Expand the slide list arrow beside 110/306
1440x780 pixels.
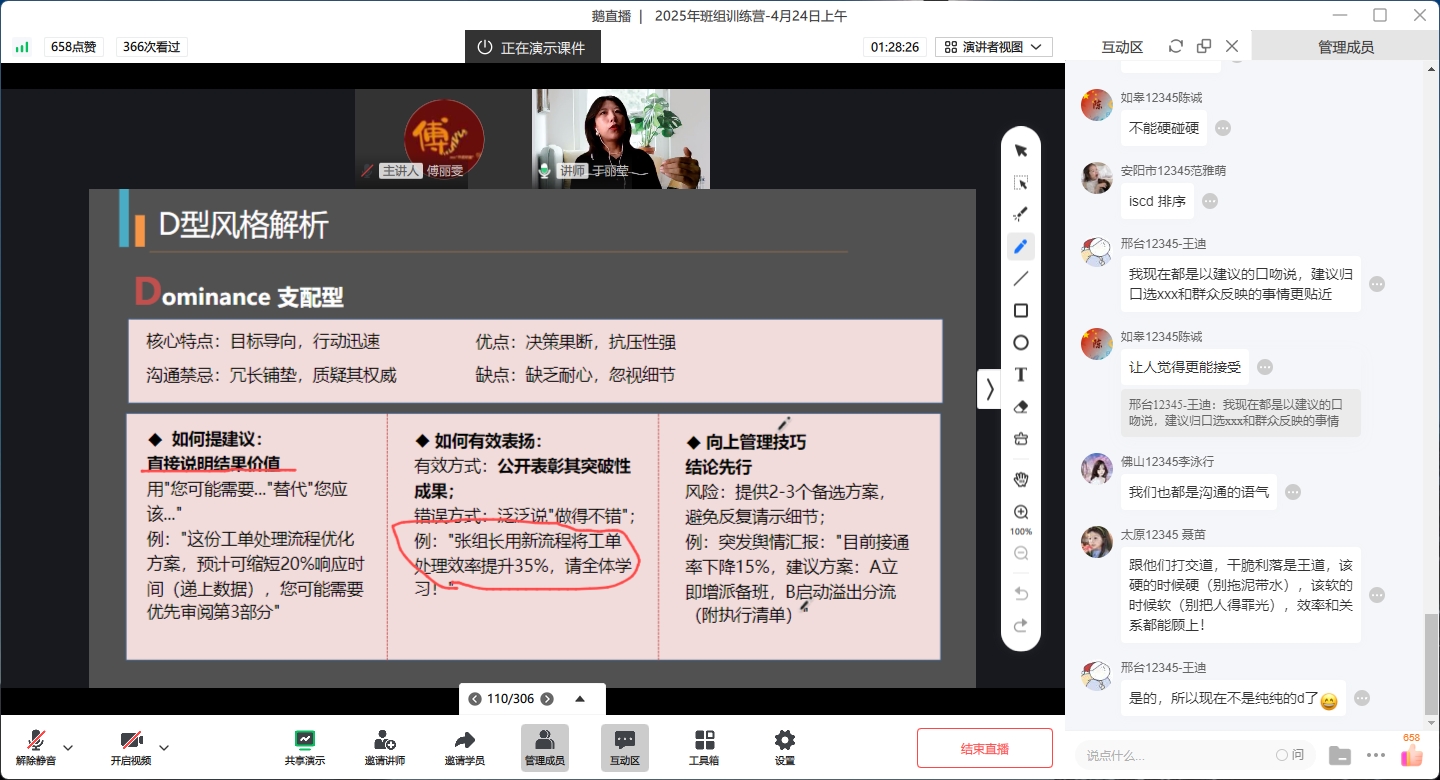click(x=580, y=699)
